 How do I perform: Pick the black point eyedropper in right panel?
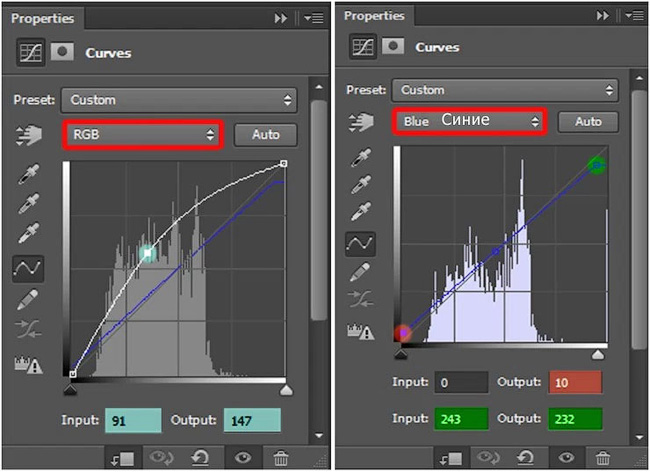point(361,157)
